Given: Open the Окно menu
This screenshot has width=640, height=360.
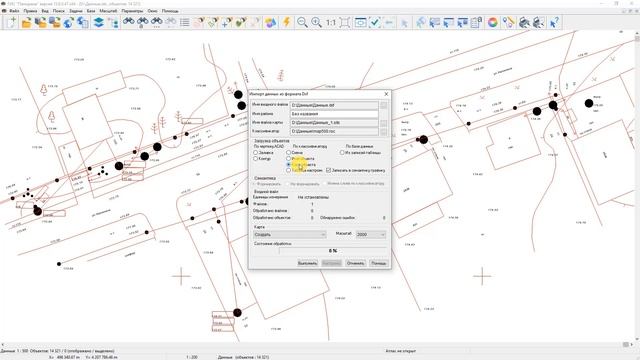Looking at the screenshot, I should [152, 11].
